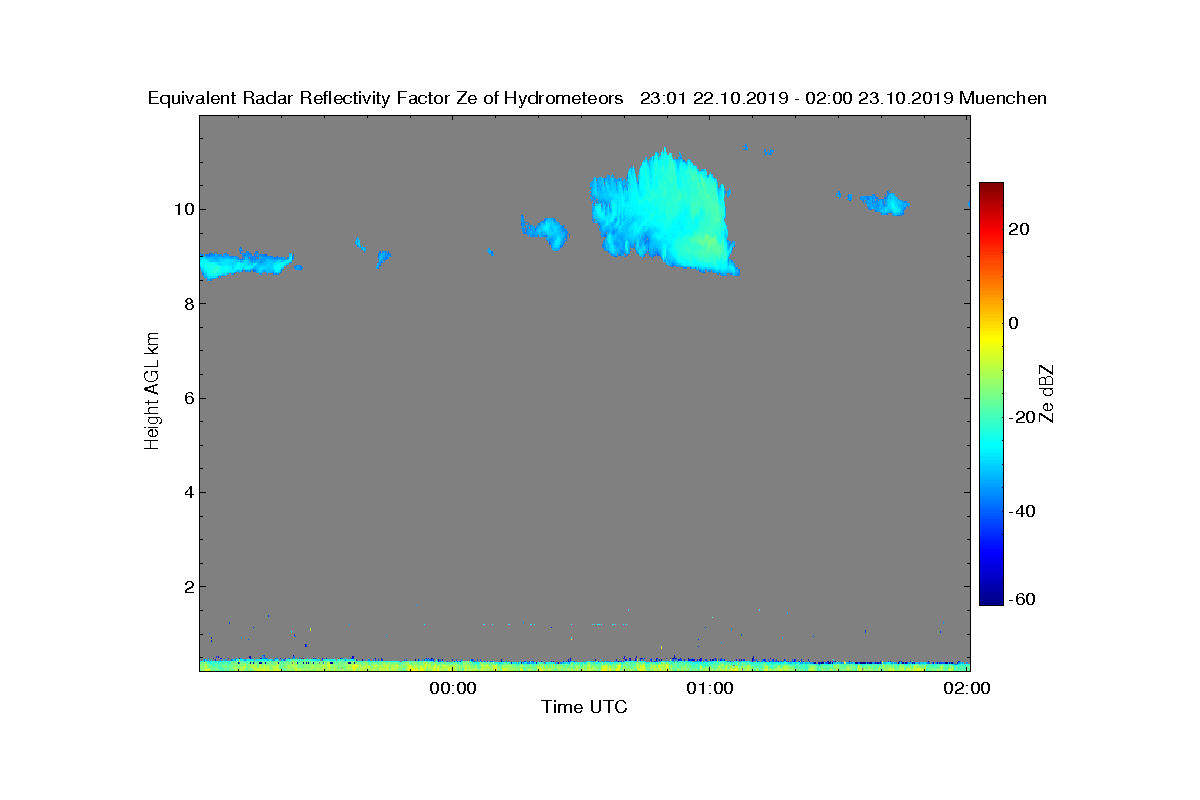Click the "Height AGL km" axis label
Viewport: 1200px width, 800px height.
point(152,392)
